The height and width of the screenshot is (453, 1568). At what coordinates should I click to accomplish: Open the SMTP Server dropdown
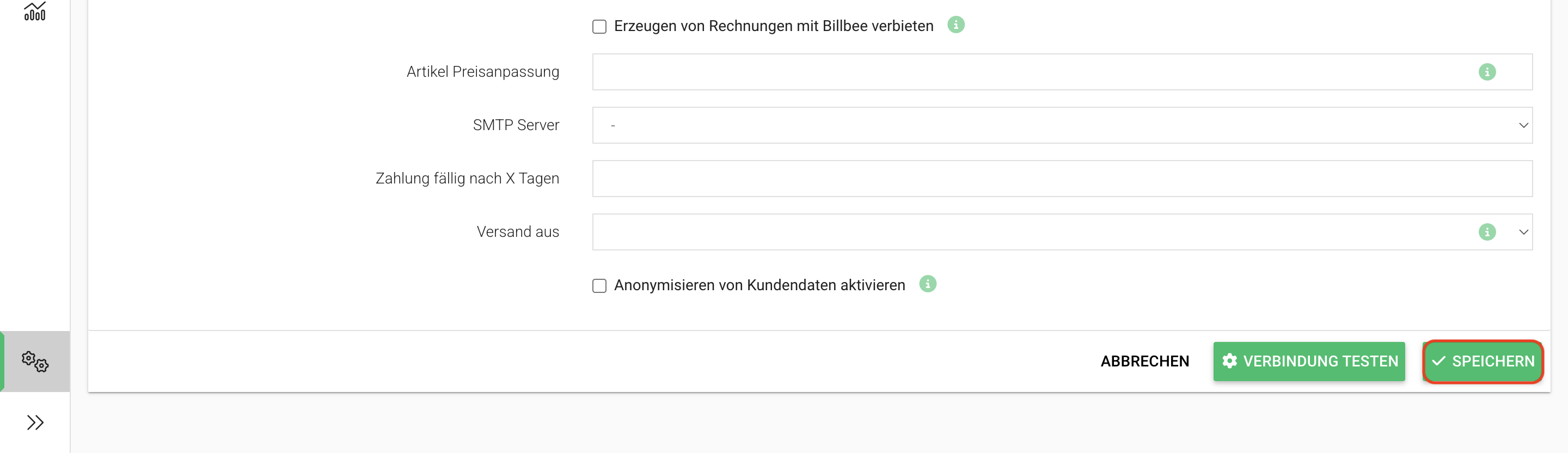point(1062,125)
